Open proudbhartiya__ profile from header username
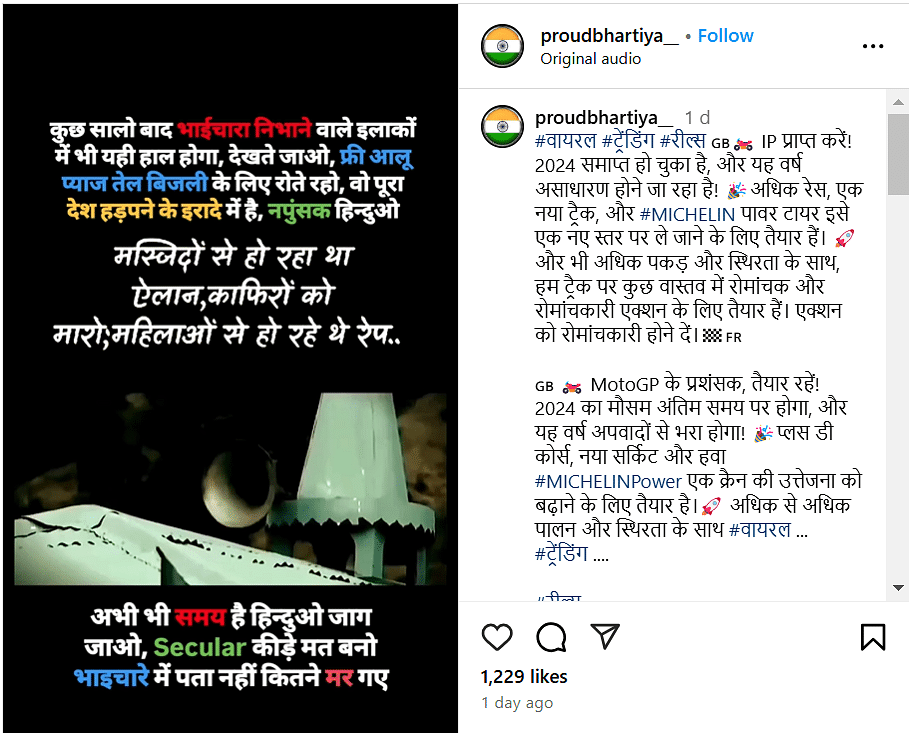This screenshot has width=909, height=733. [609, 36]
